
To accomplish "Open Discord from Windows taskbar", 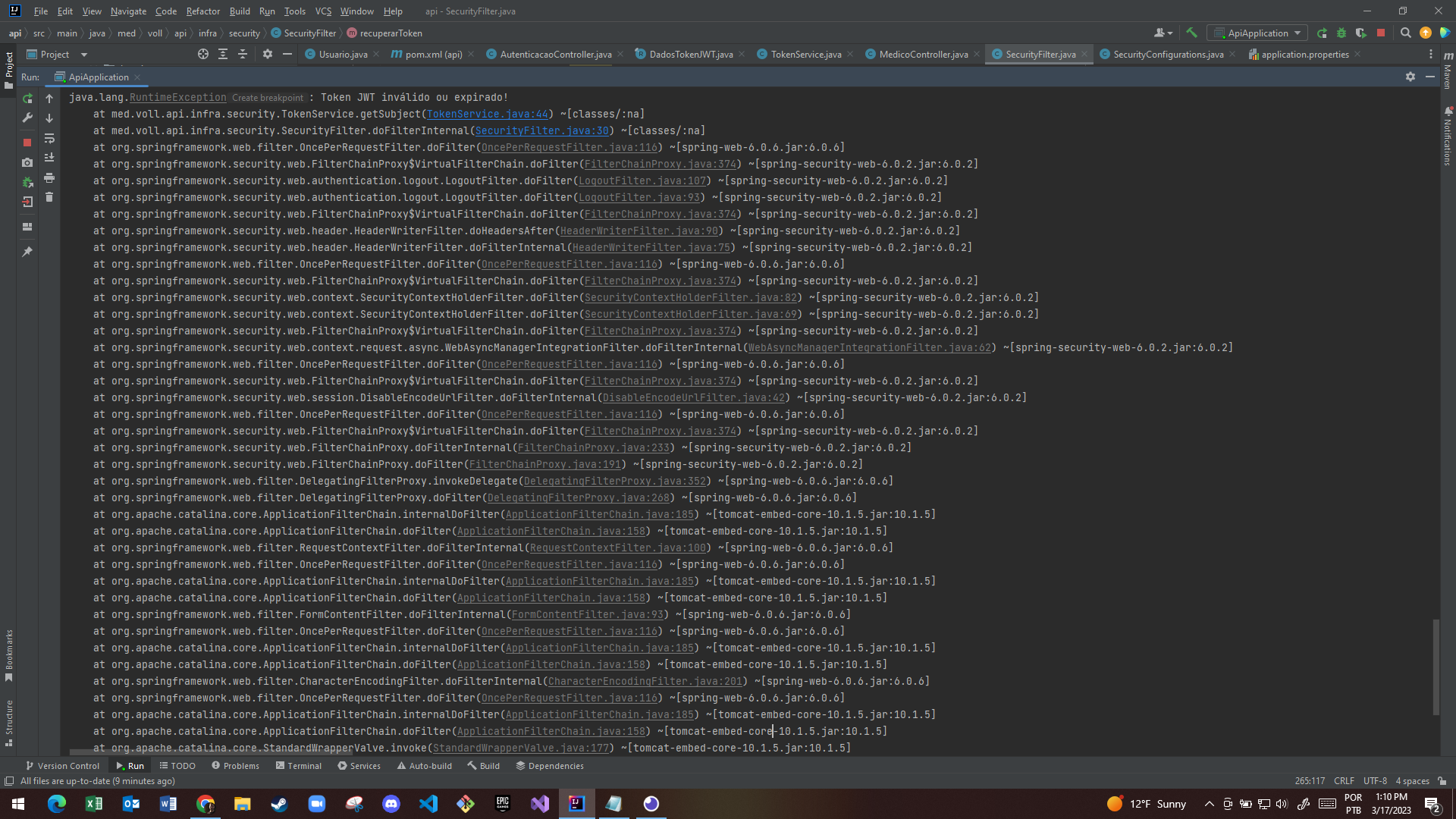I will click(391, 804).
